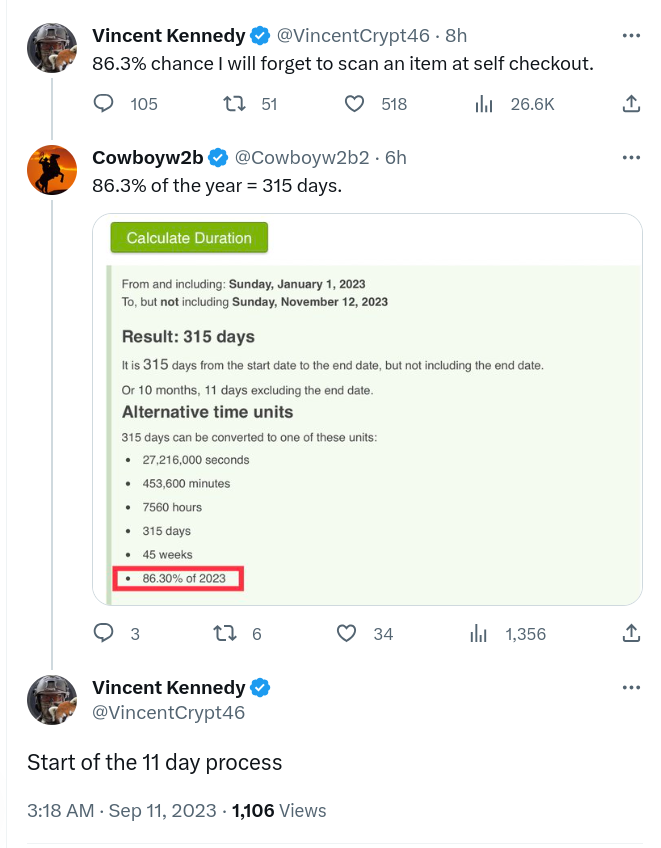Reply to Cowboyw2b's tweet
Screen dimensions: 661x848
point(105,633)
